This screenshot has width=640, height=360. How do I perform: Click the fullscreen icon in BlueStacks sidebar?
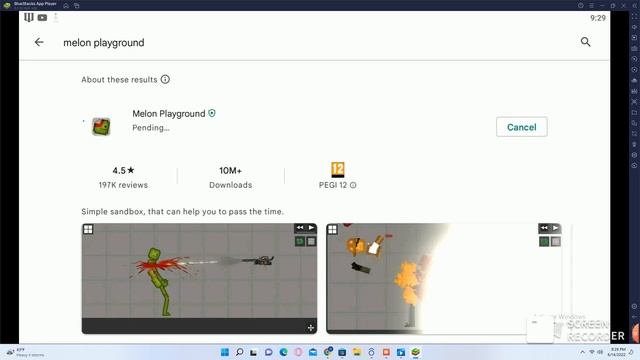click(634, 16)
